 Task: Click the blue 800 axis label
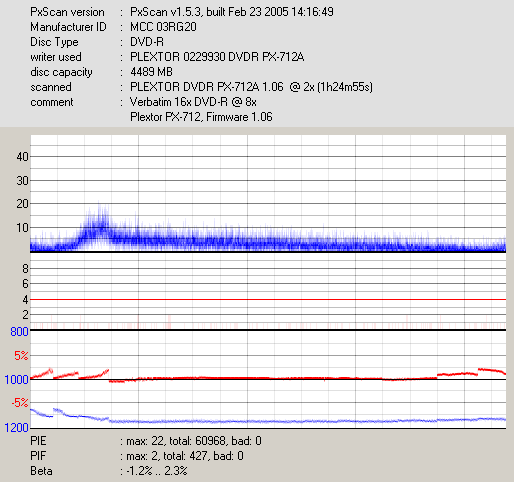(19, 332)
